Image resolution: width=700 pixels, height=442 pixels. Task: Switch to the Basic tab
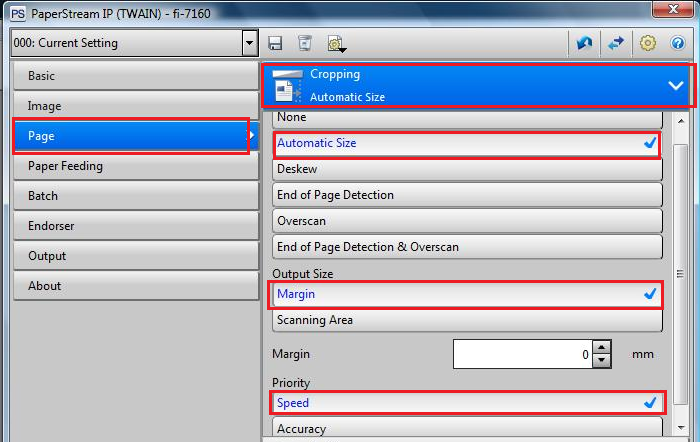(x=136, y=76)
